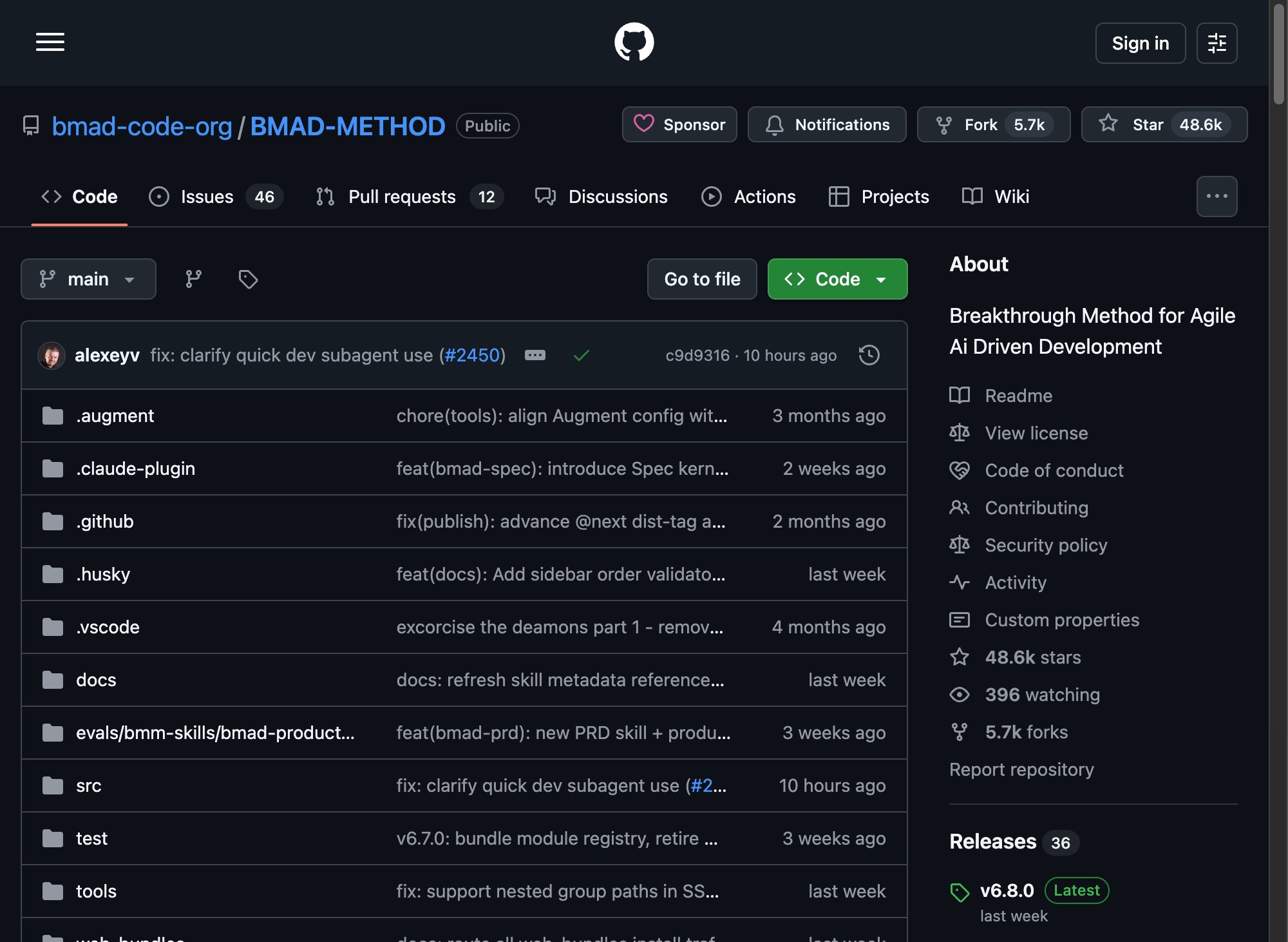Go to the Actions tab
Screen dimensions: 1288x942
[748, 197]
